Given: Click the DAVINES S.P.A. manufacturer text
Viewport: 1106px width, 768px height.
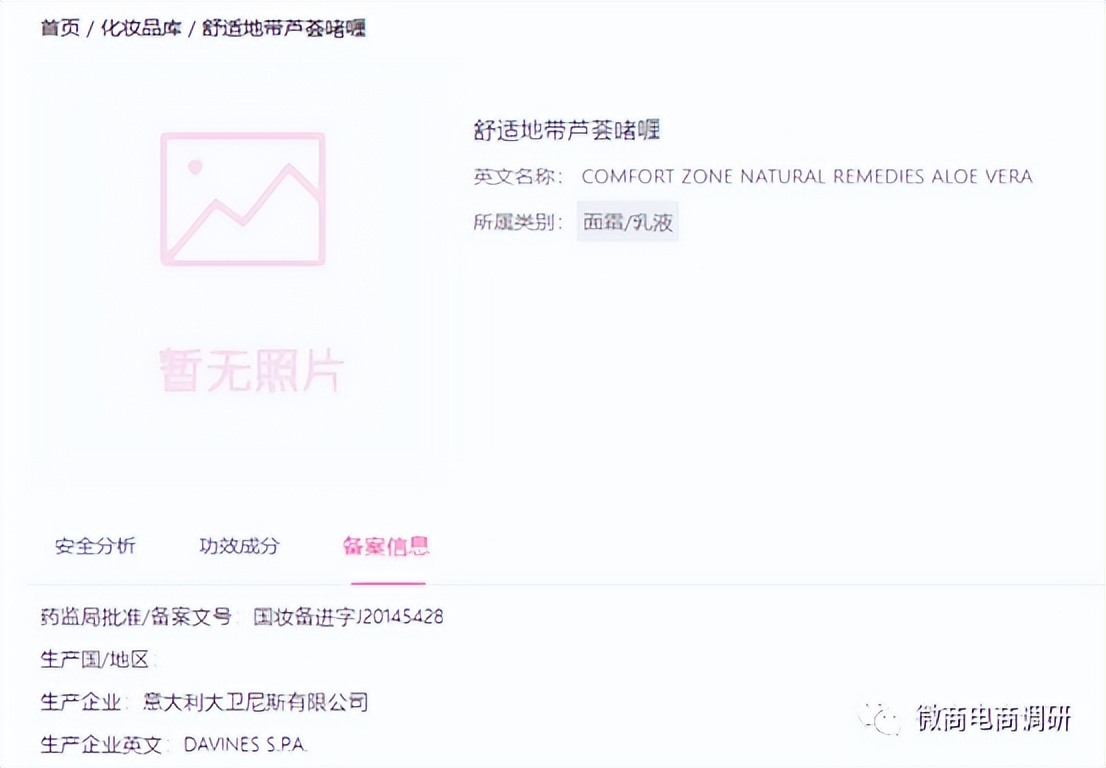Looking at the screenshot, I should [248, 744].
